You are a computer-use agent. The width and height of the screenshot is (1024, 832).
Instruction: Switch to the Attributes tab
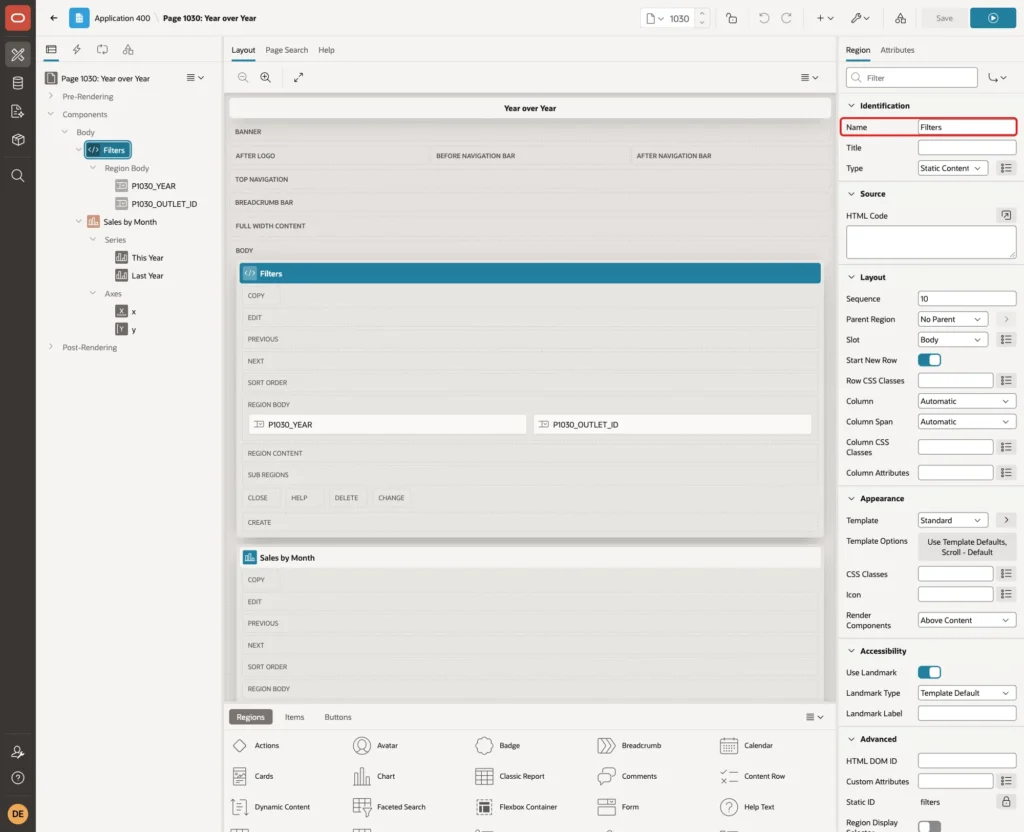897,50
